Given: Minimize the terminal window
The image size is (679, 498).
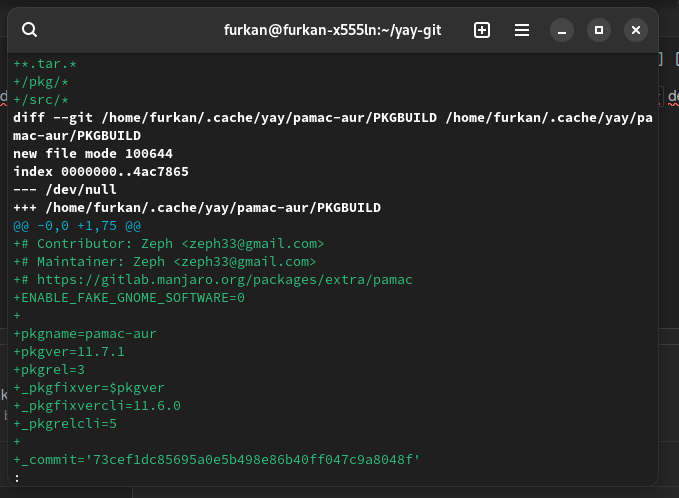Looking at the screenshot, I should click(563, 30).
